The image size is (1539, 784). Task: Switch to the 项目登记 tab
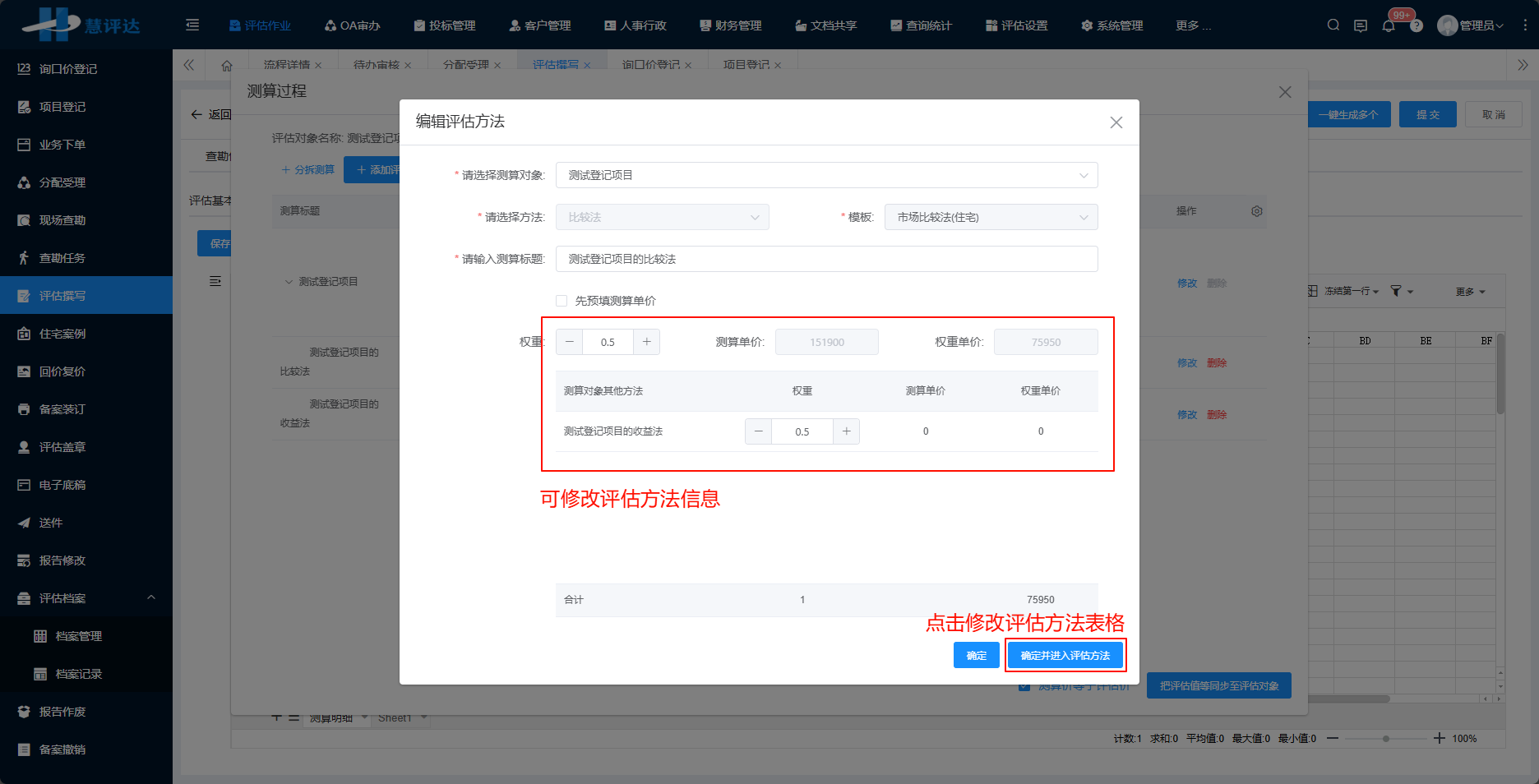[x=746, y=64]
